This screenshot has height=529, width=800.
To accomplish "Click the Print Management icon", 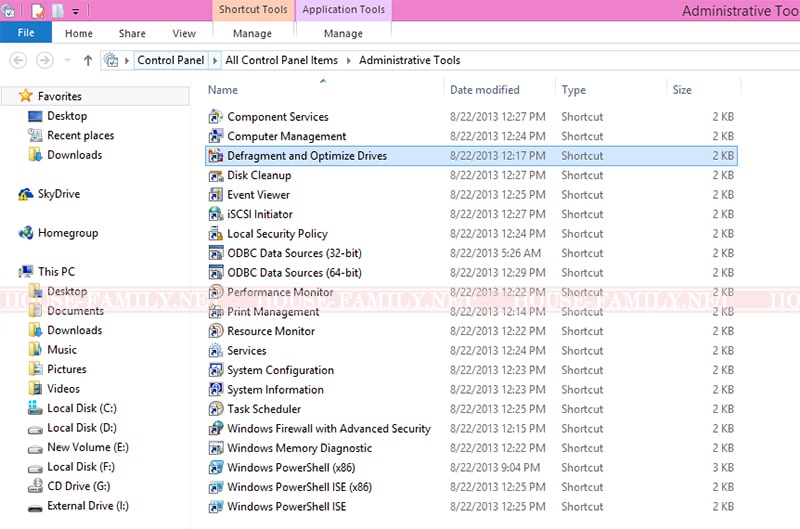I will point(216,312).
